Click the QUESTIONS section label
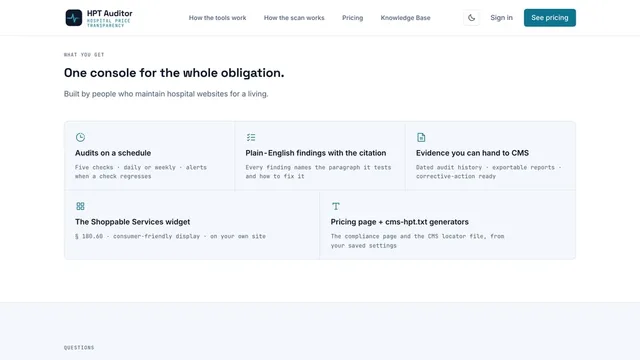Viewport: 640px width, 360px height. [x=79, y=348]
